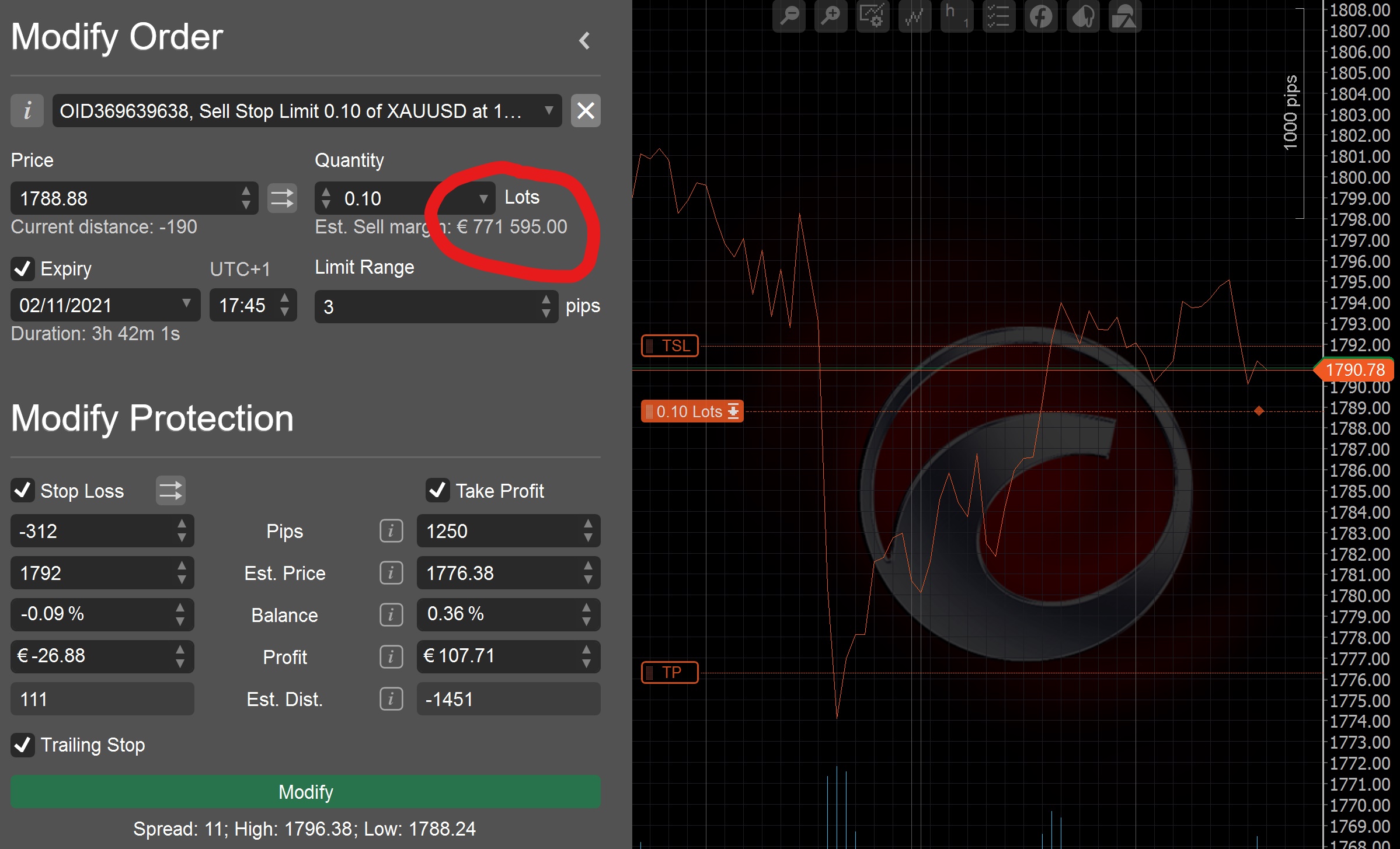Screen dimensions: 1400x849
Task: Open the paint bucket color theme icon
Action: pos(1083,16)
